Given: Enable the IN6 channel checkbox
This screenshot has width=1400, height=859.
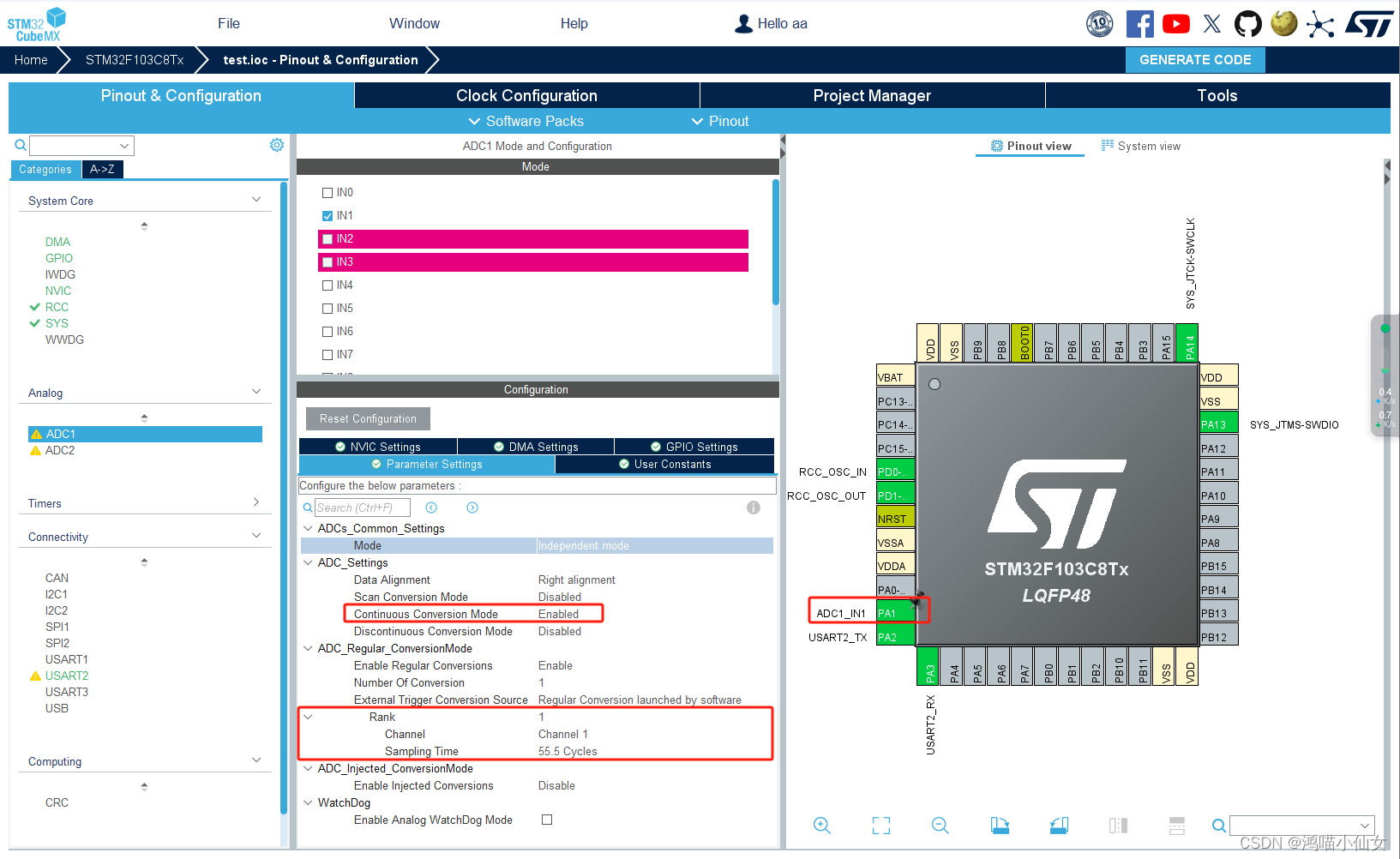Looking at the screenshot, I should pyautogui.click(x=327, y=332).
